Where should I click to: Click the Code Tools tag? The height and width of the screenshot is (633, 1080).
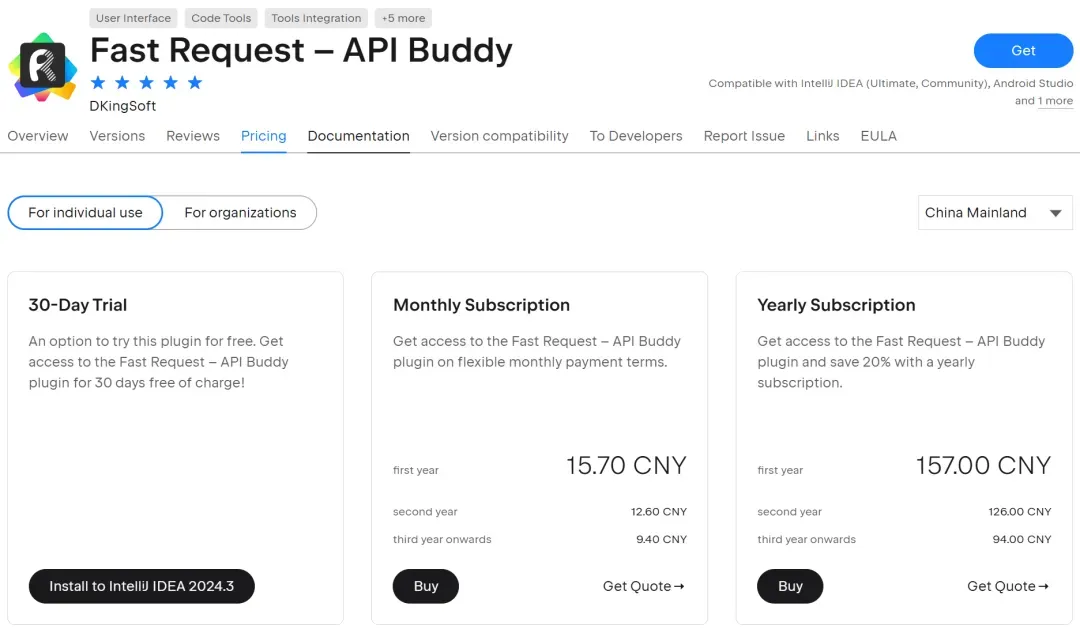(221, 18)
